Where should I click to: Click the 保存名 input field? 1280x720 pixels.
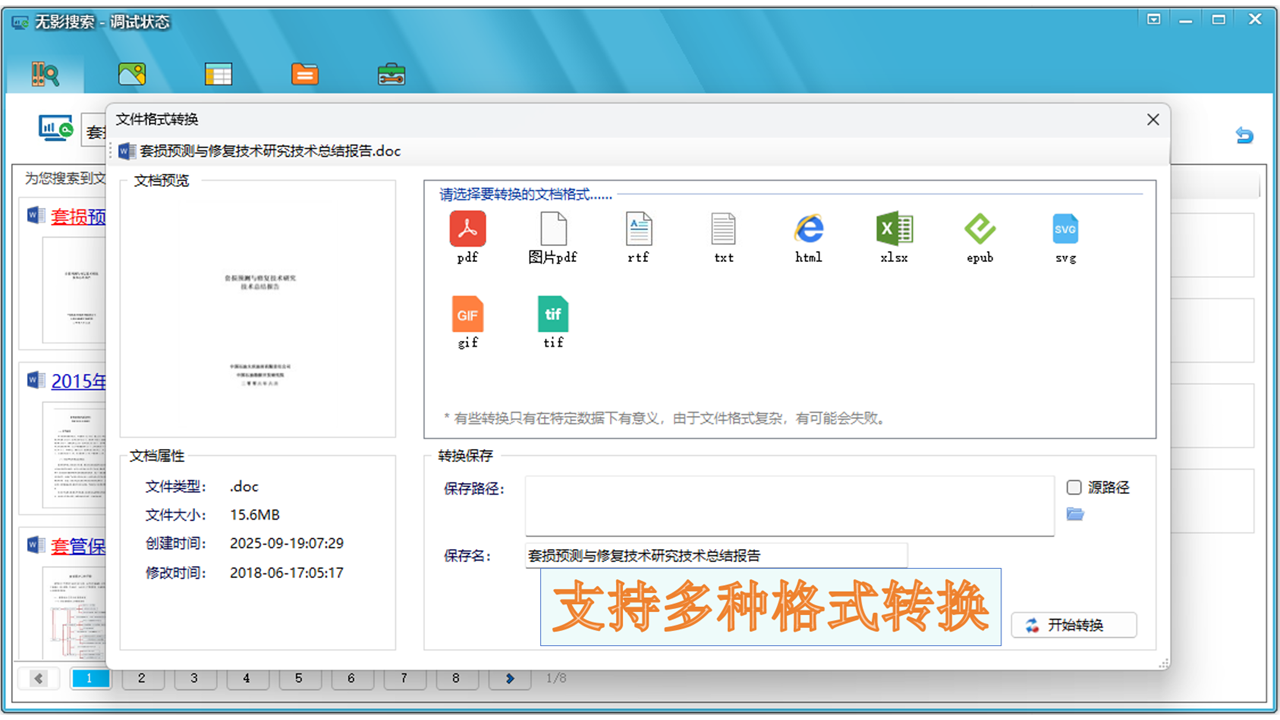pos(715,554)
